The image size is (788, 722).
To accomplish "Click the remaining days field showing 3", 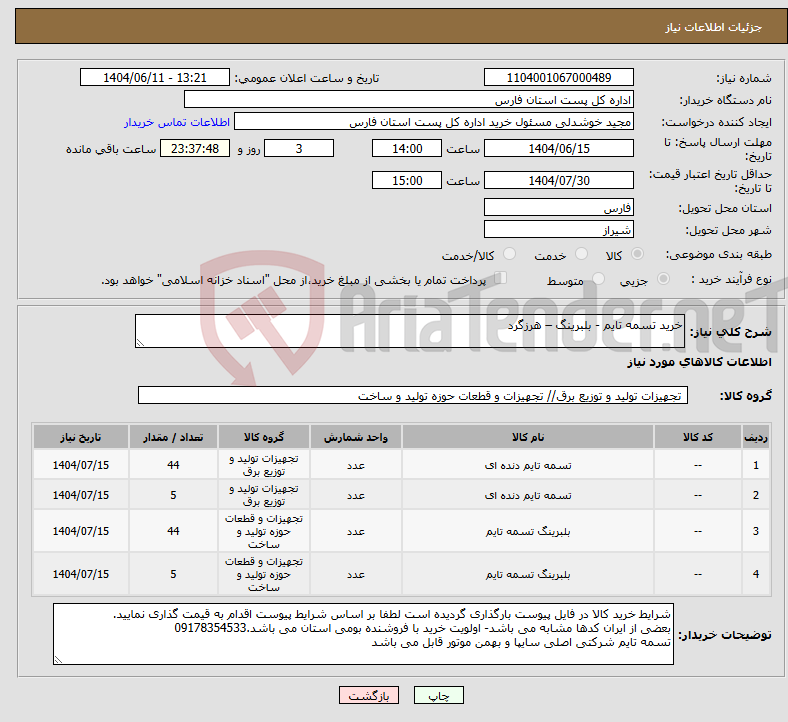I will click(x=299, y=149).
